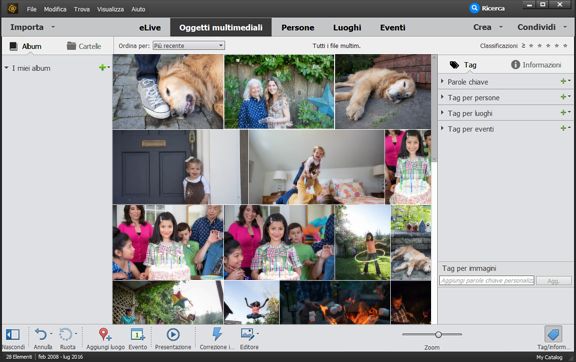Open the File menu
This screenshot has height=362, width=576.
tap(32, 9)
